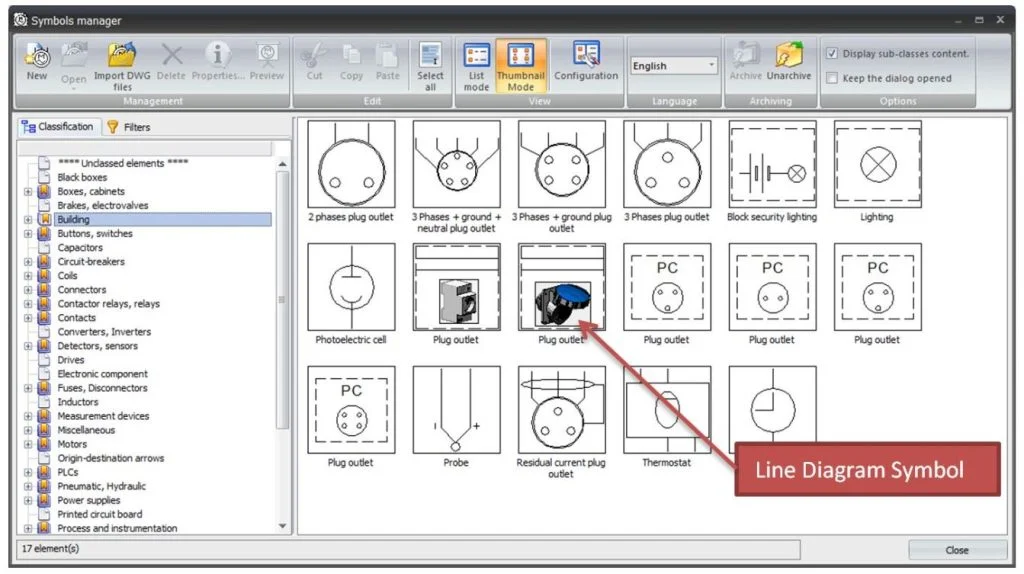1024x574 pixels.
Task: Click the Open icon in Management
Action: [x=74, y=56]
